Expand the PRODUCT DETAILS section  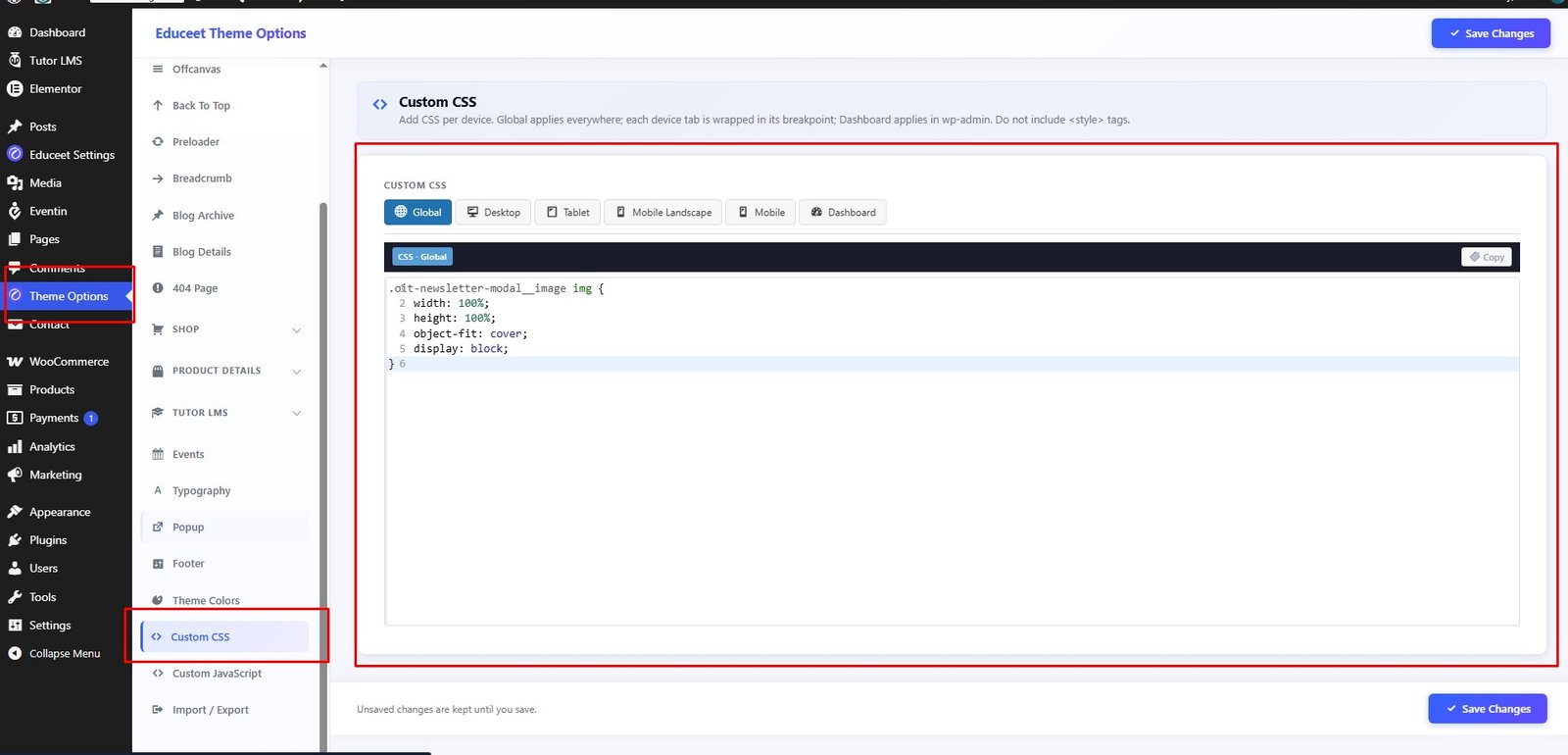point(224,372)
